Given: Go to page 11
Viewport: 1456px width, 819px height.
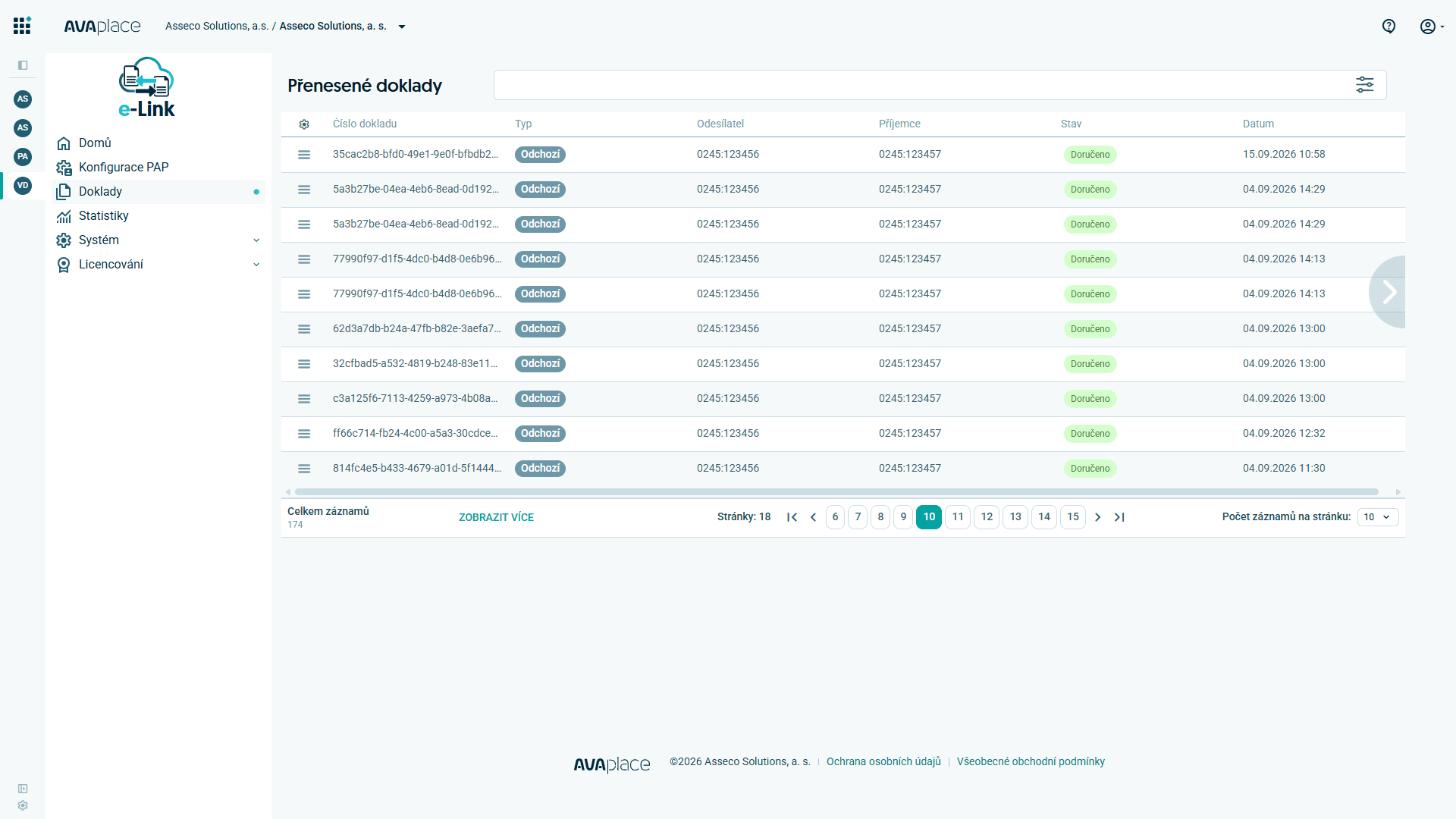Looking at the screenshot, I should point(958,517).
